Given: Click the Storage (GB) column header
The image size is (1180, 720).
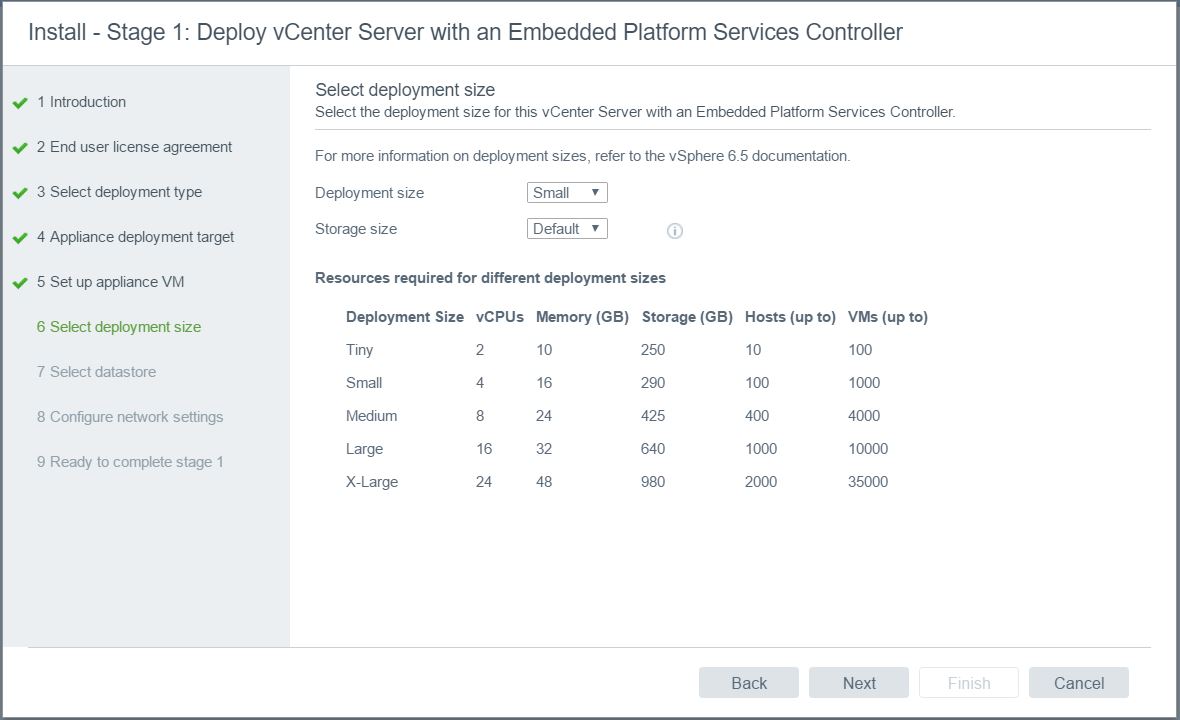Looking at the screenshot, I should (x=687, y=317).
